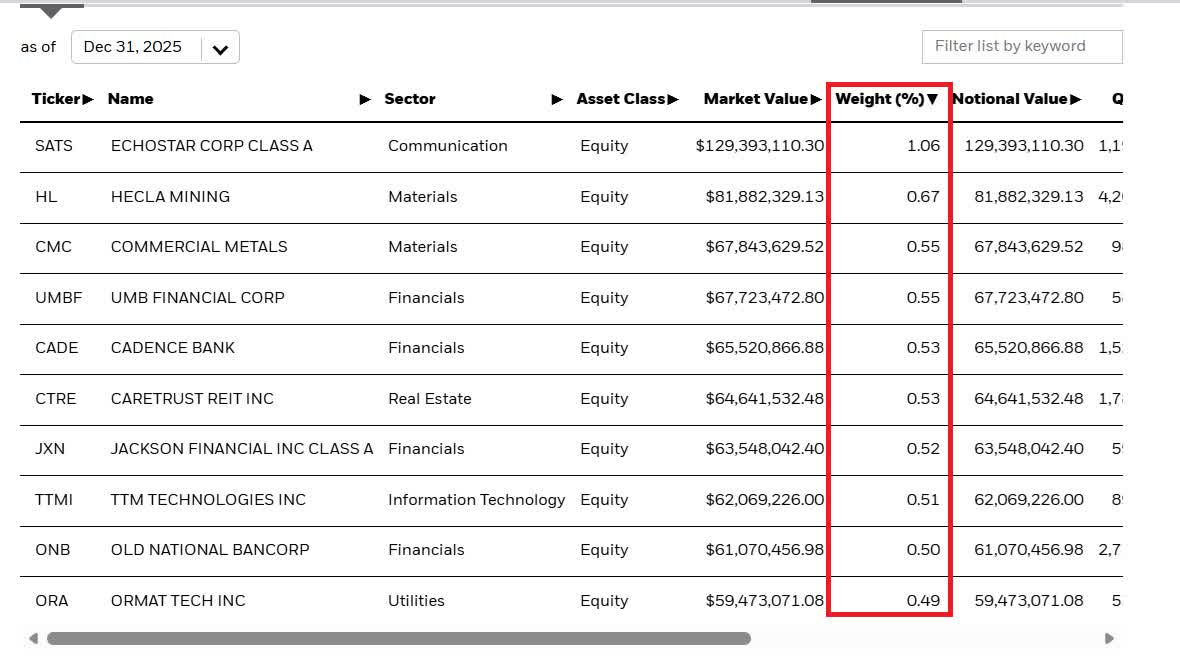Click the Weight (%) column header

[879, 99]
